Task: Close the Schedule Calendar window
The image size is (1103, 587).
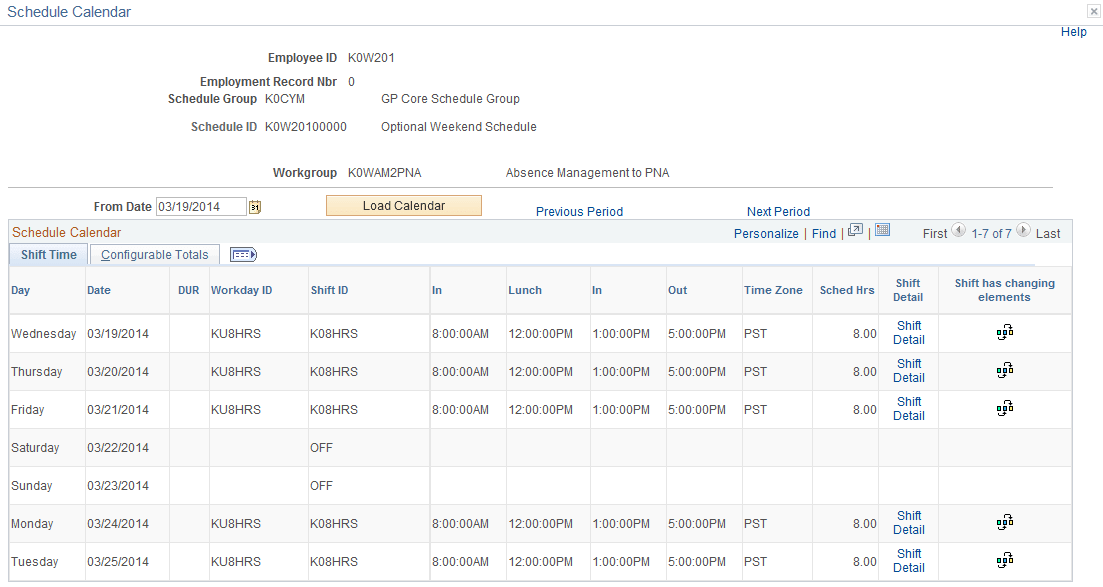Action: [x=1094, y=11]
